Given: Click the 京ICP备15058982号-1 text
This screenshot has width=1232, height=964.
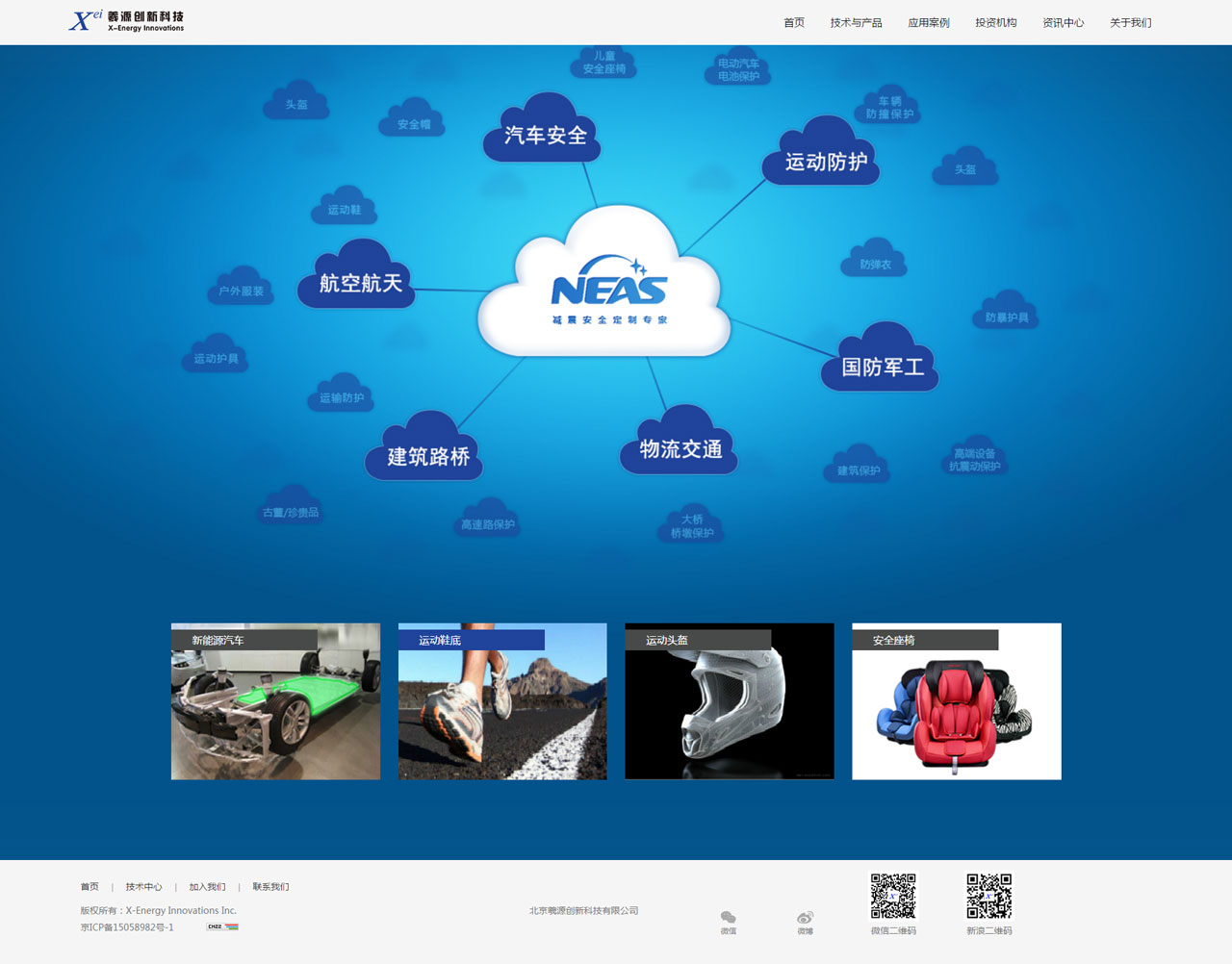Looking at the screenshot, I should coord(127,927).
